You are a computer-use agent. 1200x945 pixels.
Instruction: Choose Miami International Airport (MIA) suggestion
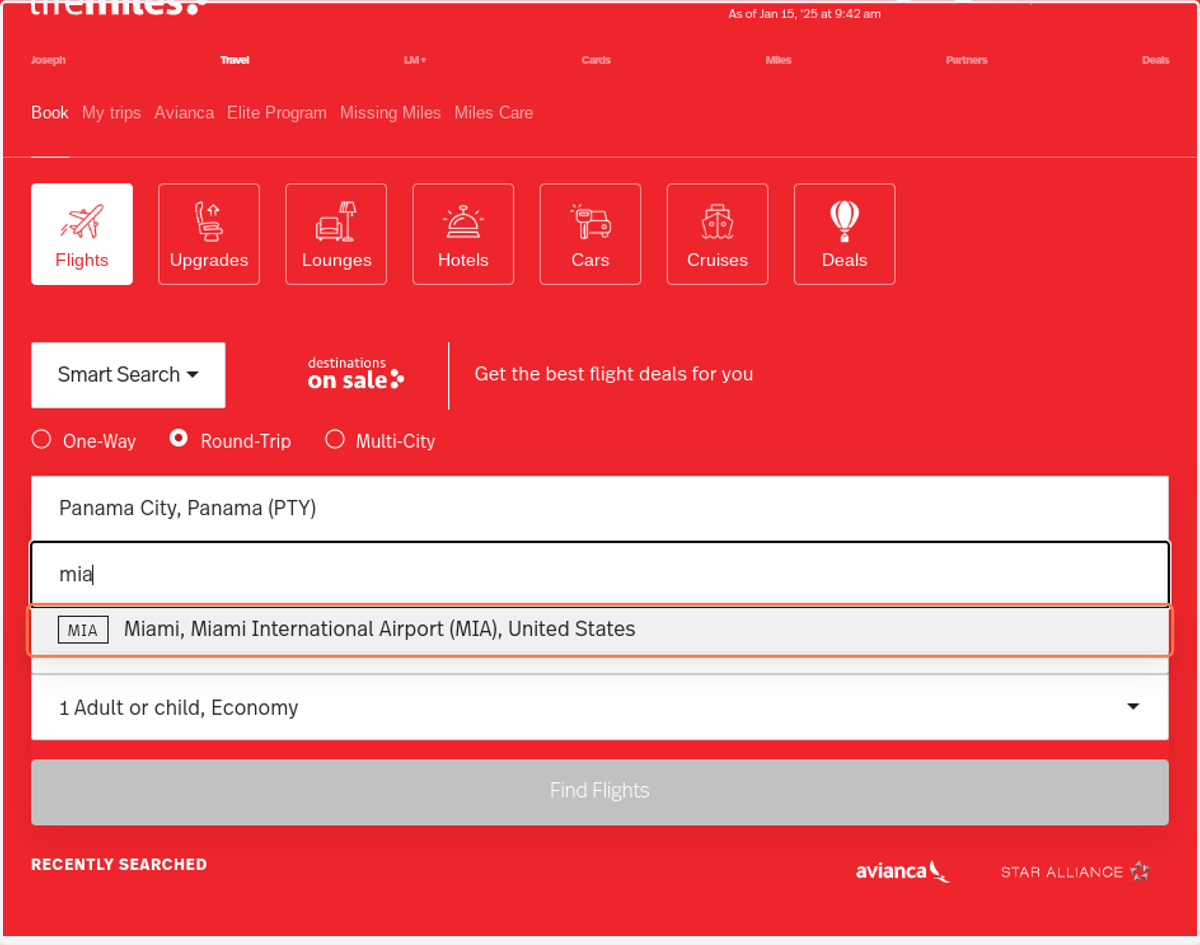click(x=600, y=630)
